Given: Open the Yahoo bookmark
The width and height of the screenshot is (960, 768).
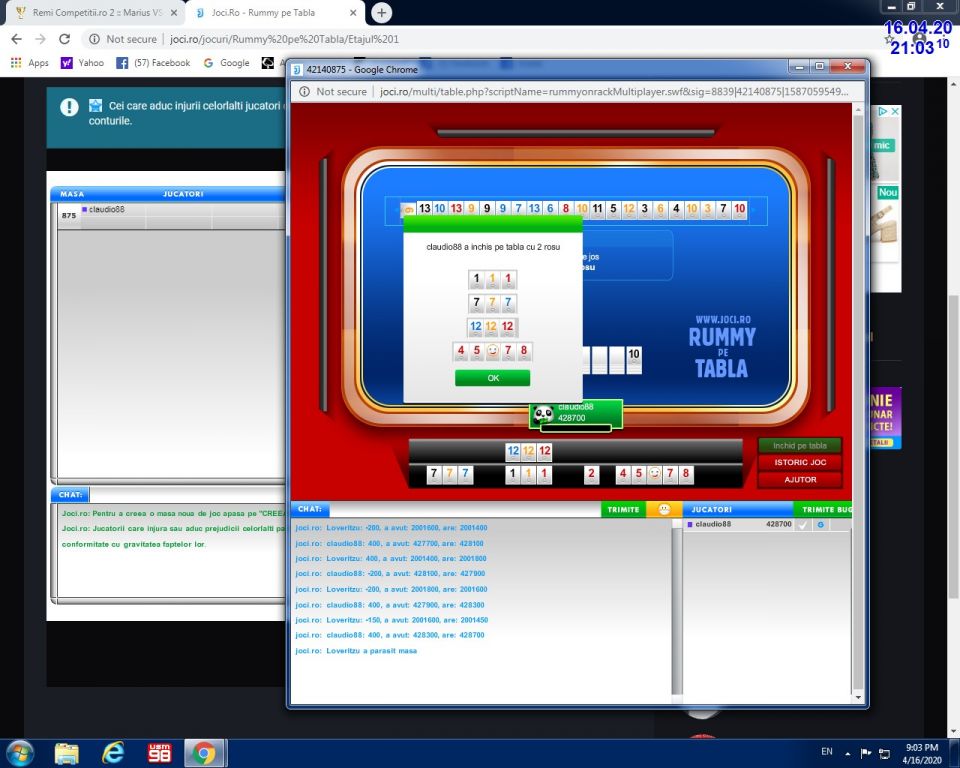Looking at the screenshot, I should pos(82,62).
